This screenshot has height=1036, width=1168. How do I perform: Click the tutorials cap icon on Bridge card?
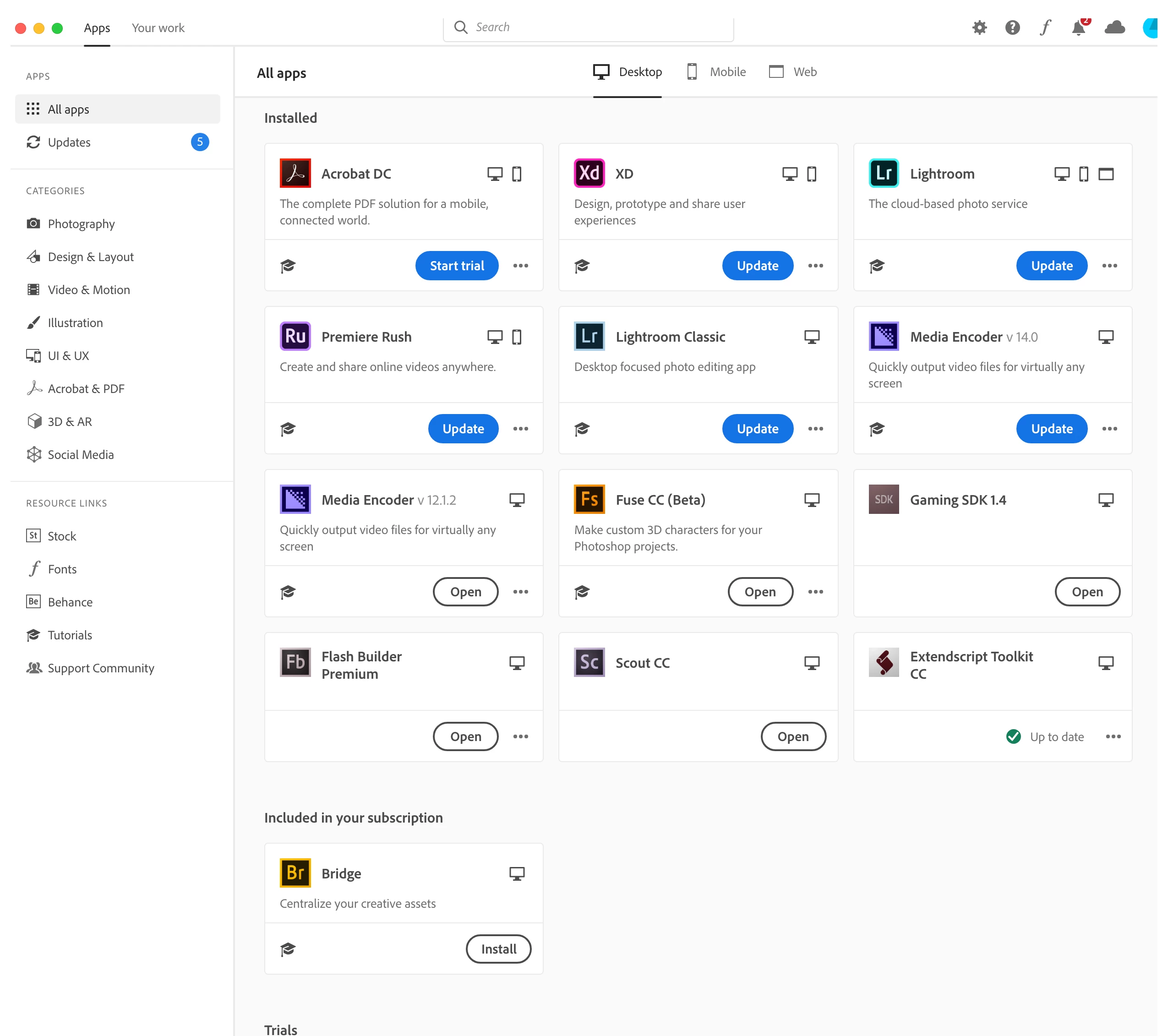288,949
